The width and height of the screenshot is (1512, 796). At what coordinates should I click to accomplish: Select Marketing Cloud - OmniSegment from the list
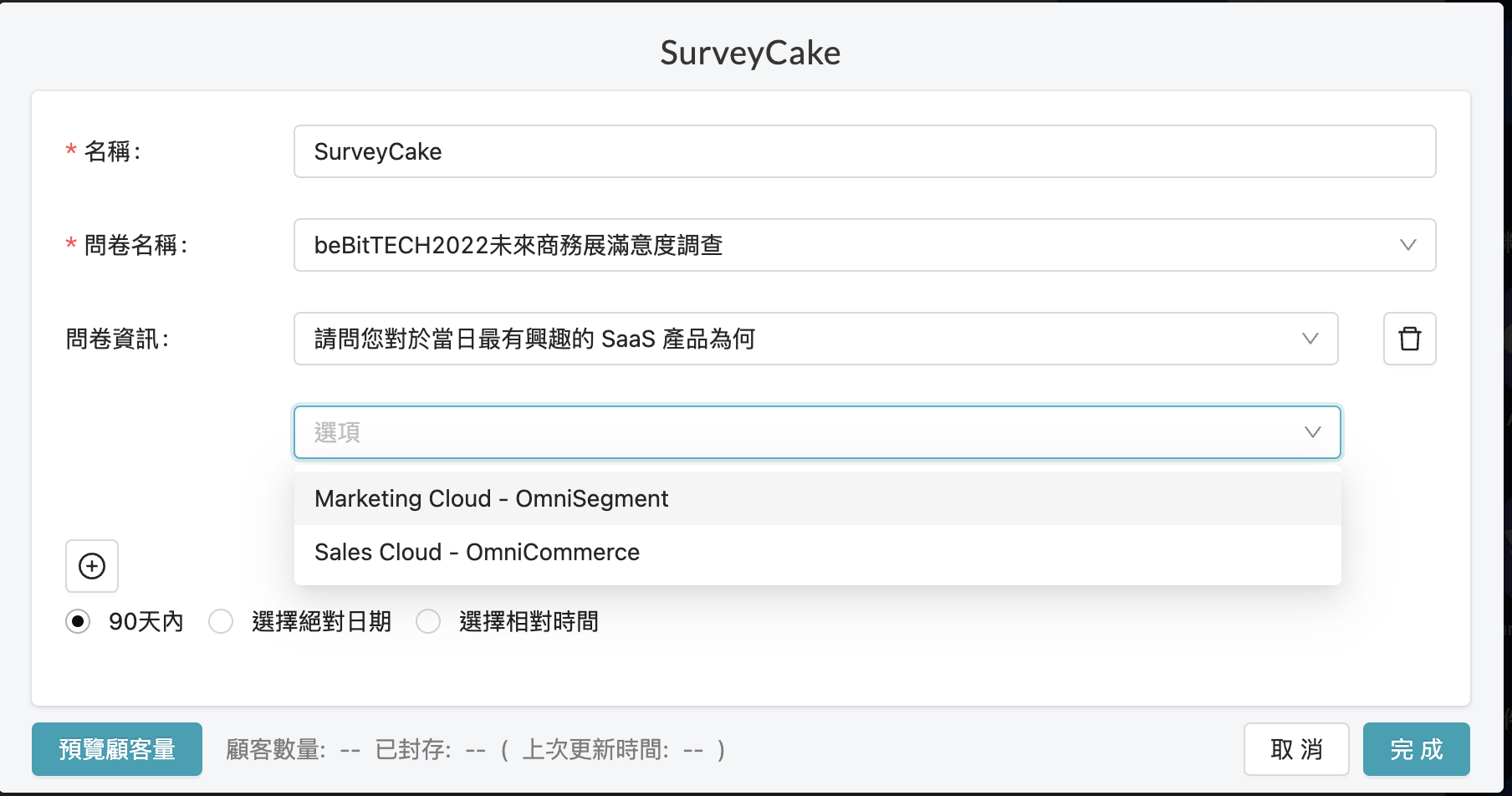[x=490, y=498]
